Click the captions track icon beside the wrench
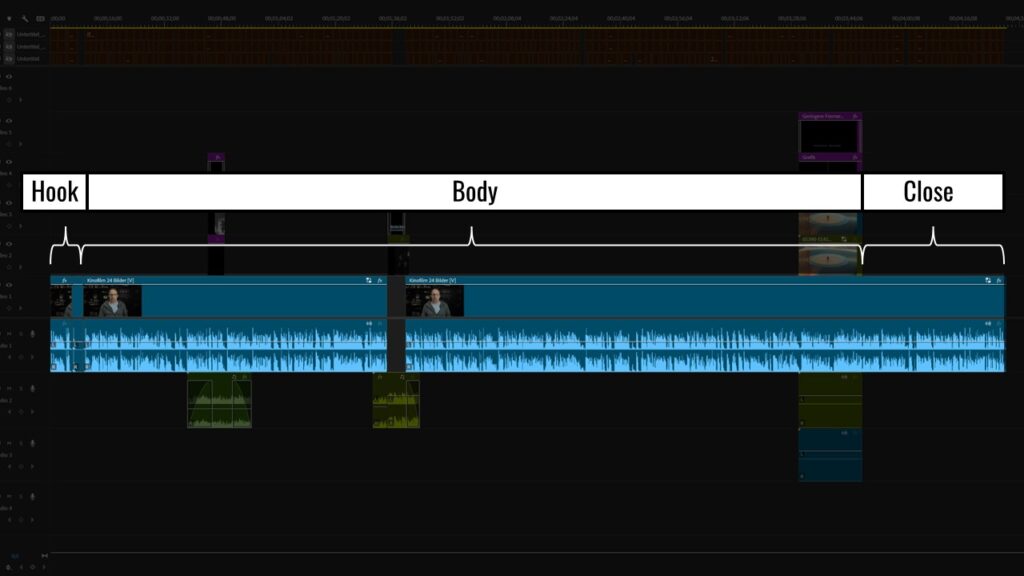1024x576 pixels. point(40,18)
